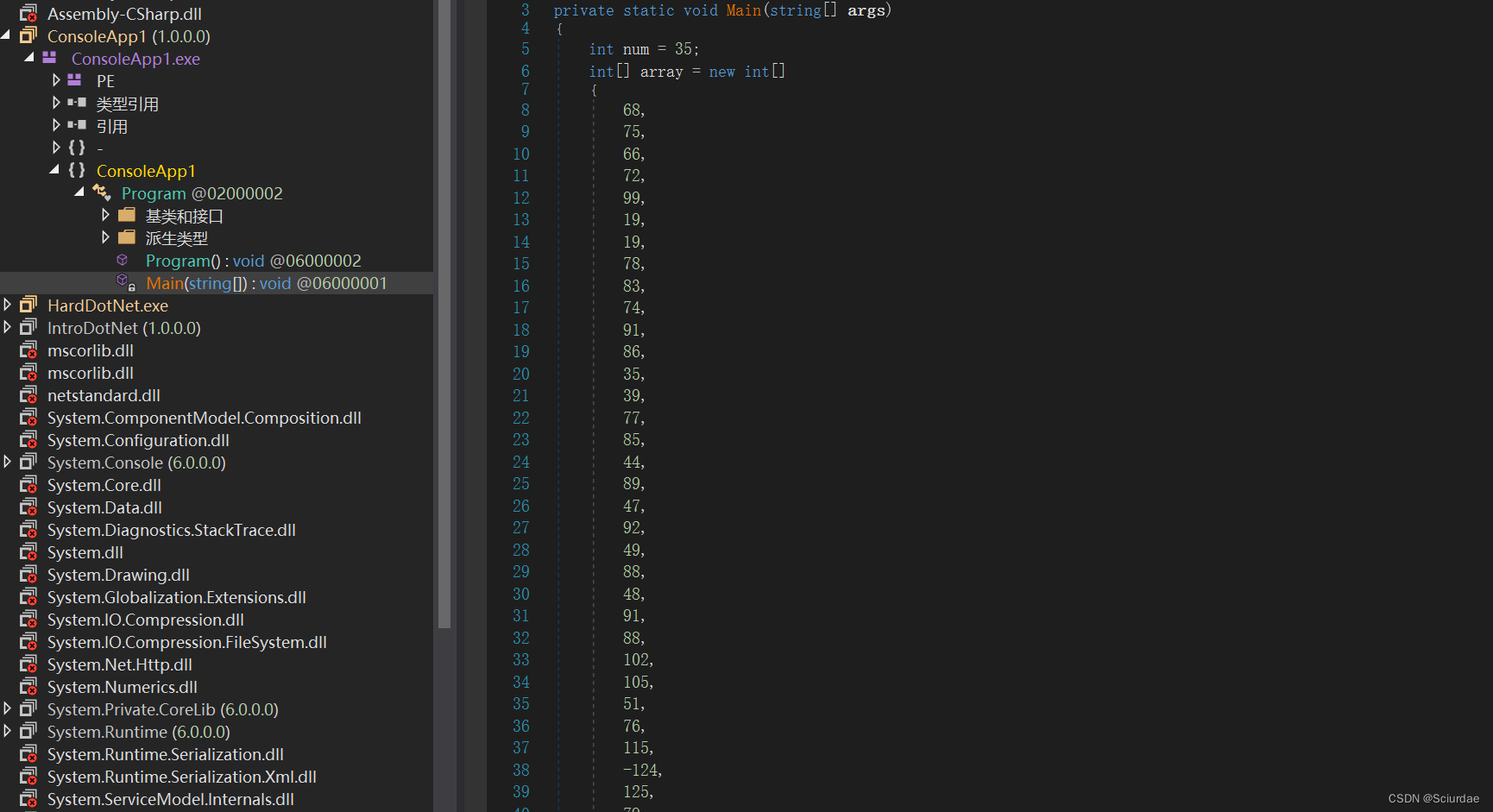1493x812 pixels.
Task: Expand the HardDotNet.exe assembly
Action: tap(7, 305)
